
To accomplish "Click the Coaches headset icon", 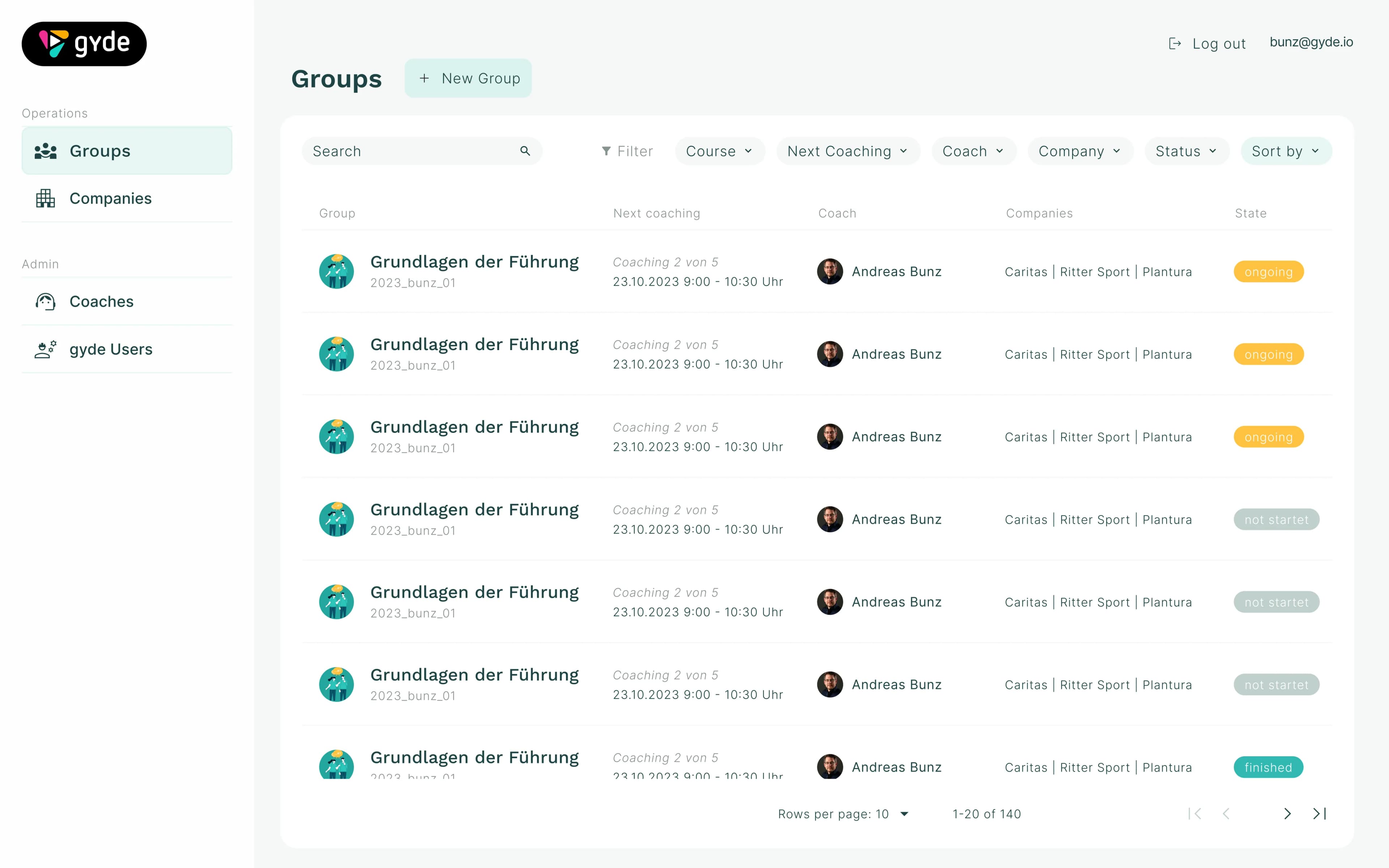I will (45, 301).
